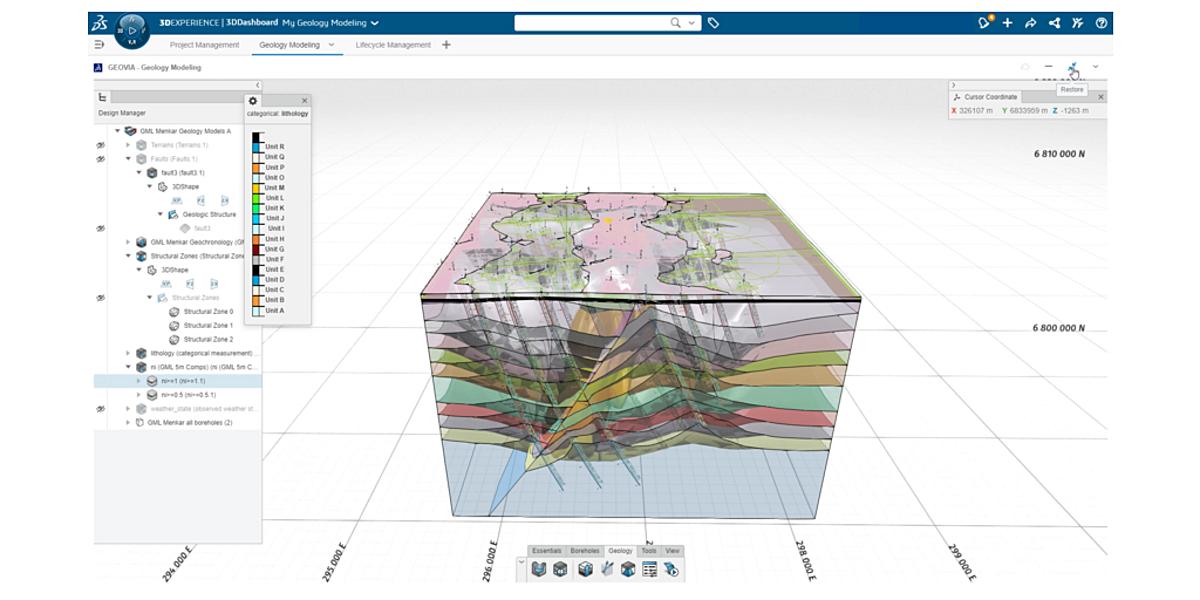Click the share icon in the top bar
1200x600 pixels.
point(1054,22)
